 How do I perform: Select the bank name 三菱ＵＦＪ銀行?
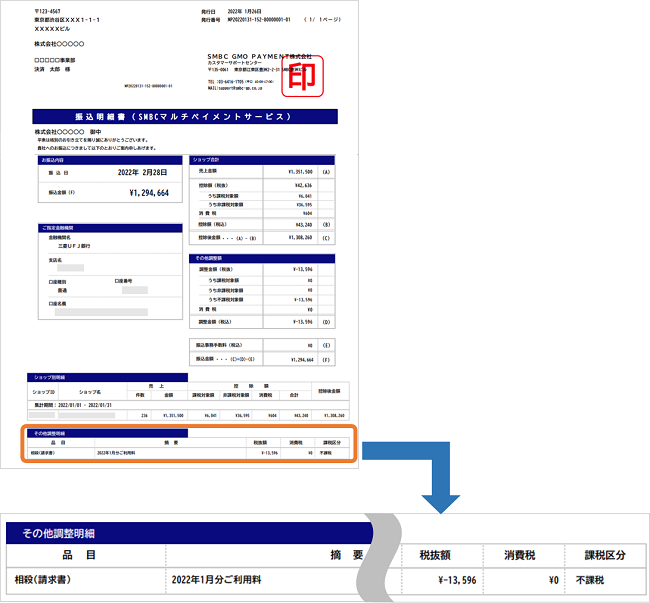click(74, 246)
